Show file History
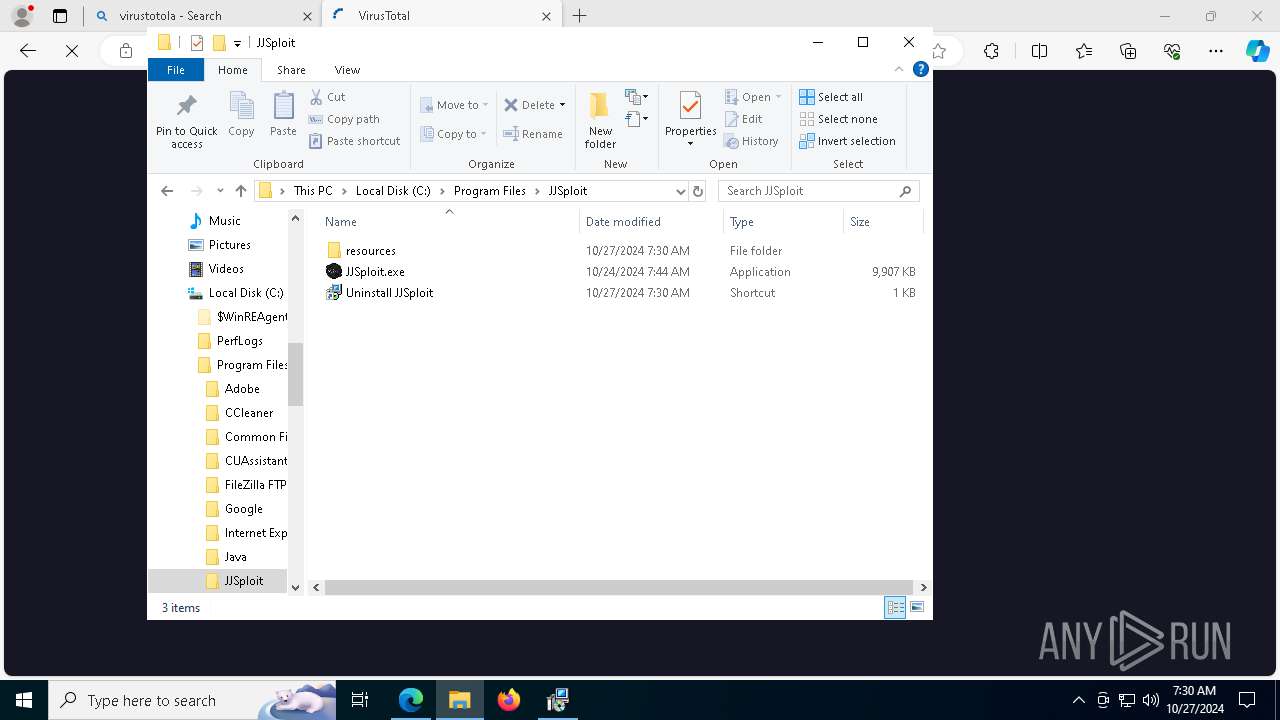The height and width of the screenshot is (720, 1280). pos(752,141)
